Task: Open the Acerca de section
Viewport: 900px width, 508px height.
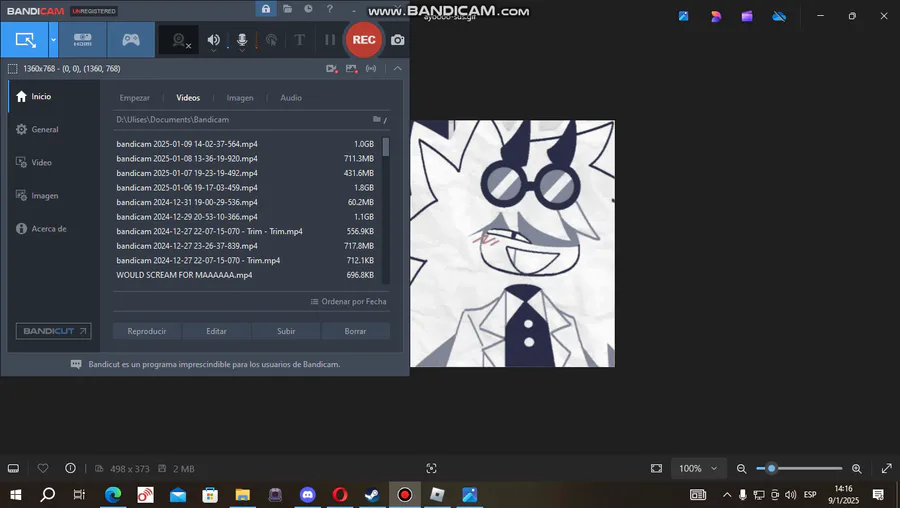Action: [55, 228]
